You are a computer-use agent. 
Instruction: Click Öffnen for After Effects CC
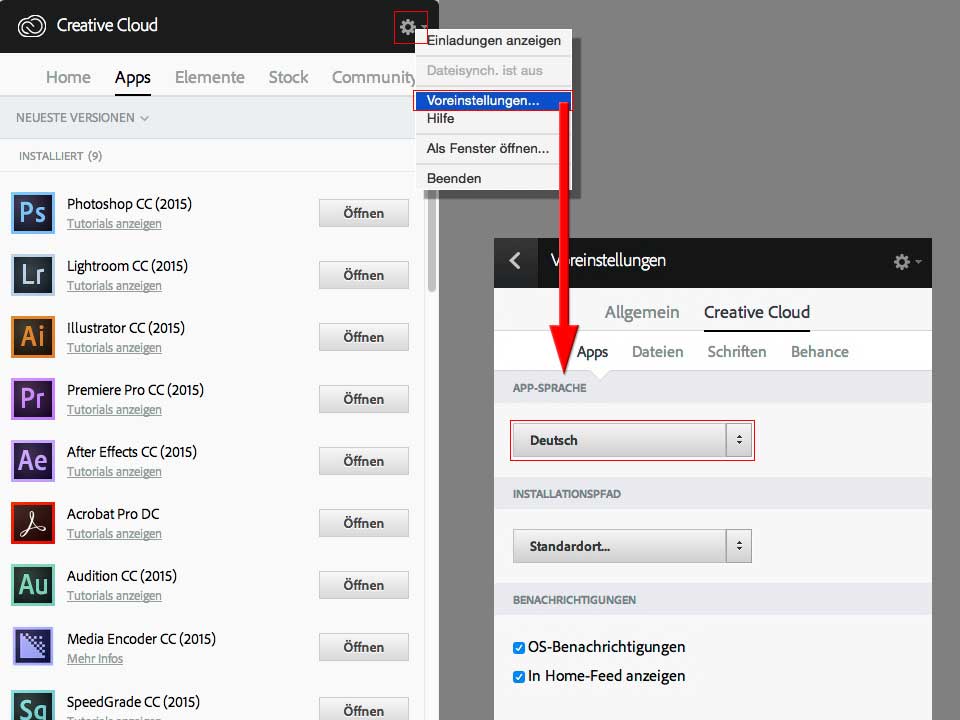pyautogui.click(x=364, y=461)
